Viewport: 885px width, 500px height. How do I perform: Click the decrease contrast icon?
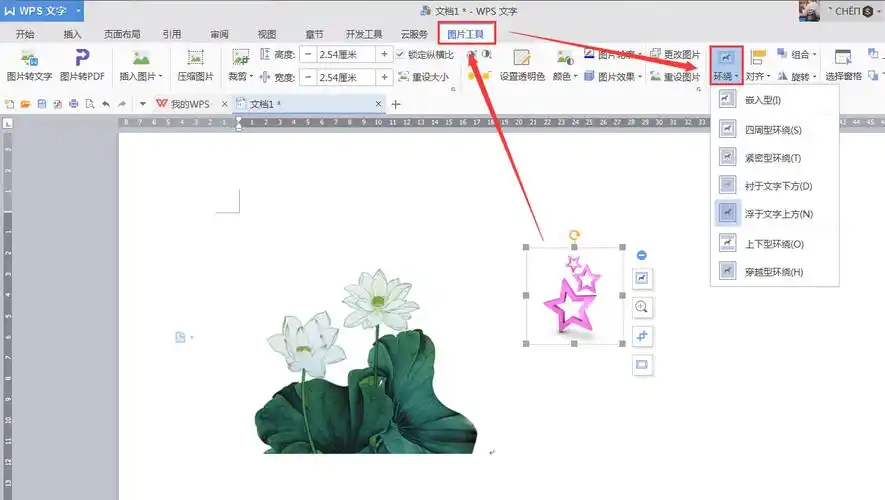487,54
